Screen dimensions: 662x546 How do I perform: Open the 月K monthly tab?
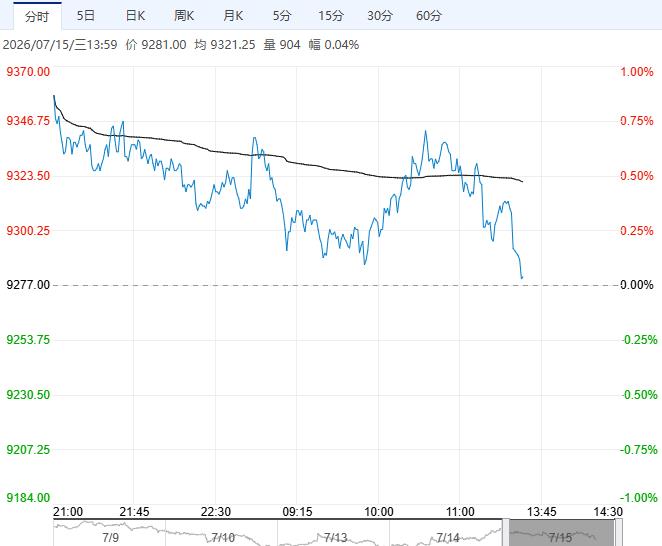(233, 16)
